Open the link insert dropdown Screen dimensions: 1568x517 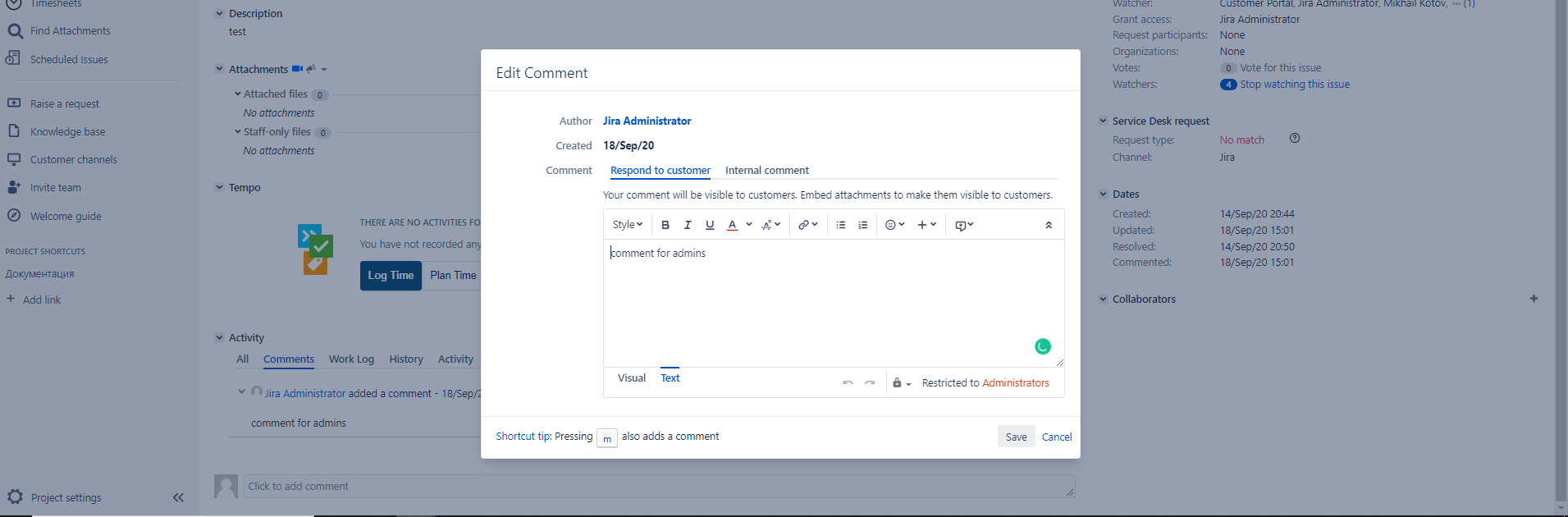point(808,225)
